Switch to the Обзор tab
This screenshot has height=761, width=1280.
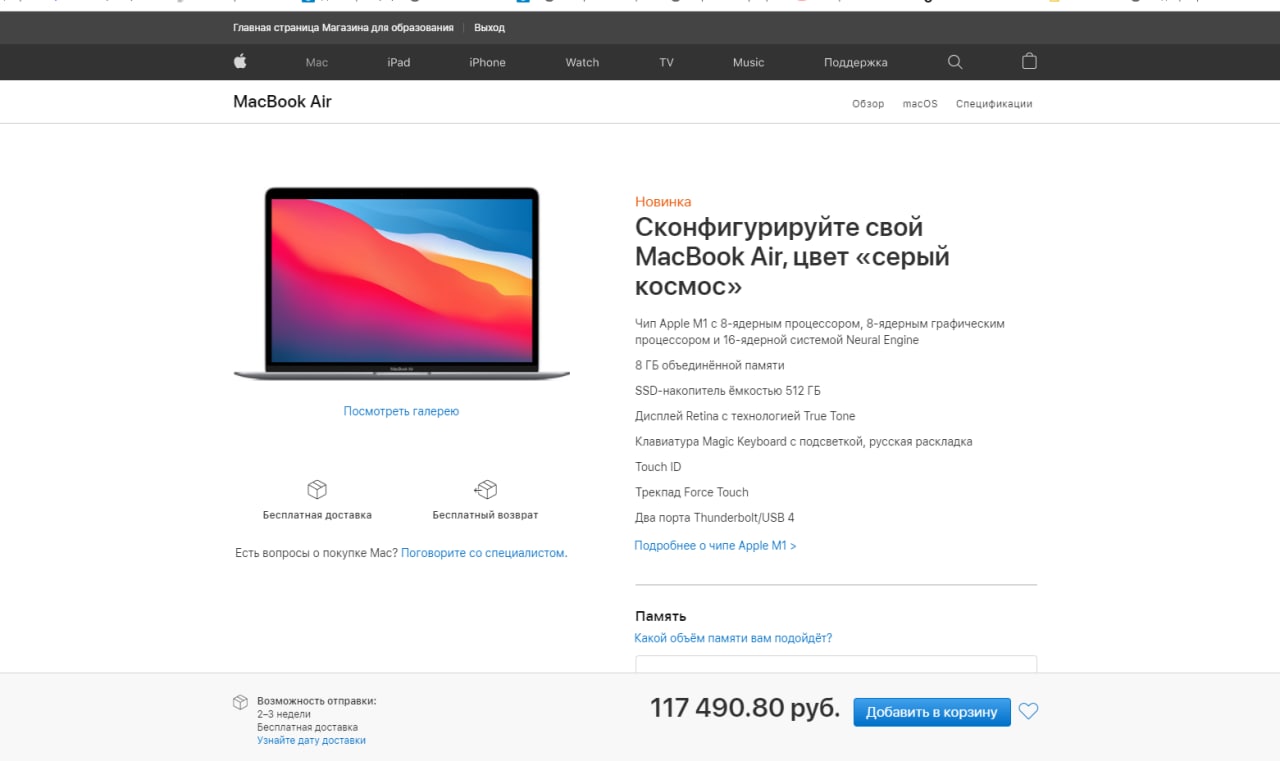pos(868,104)
